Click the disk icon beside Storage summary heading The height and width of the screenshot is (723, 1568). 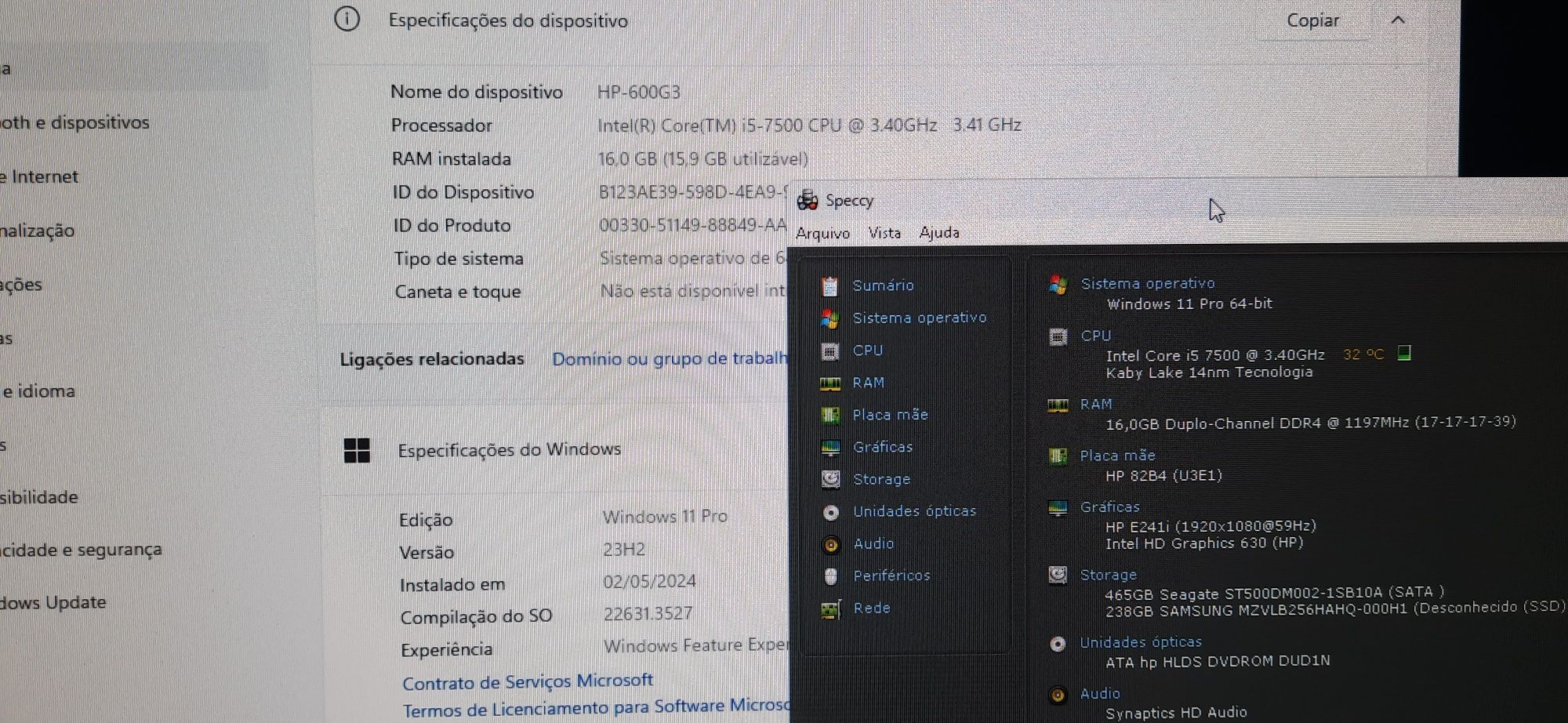tap(1058, 575)
